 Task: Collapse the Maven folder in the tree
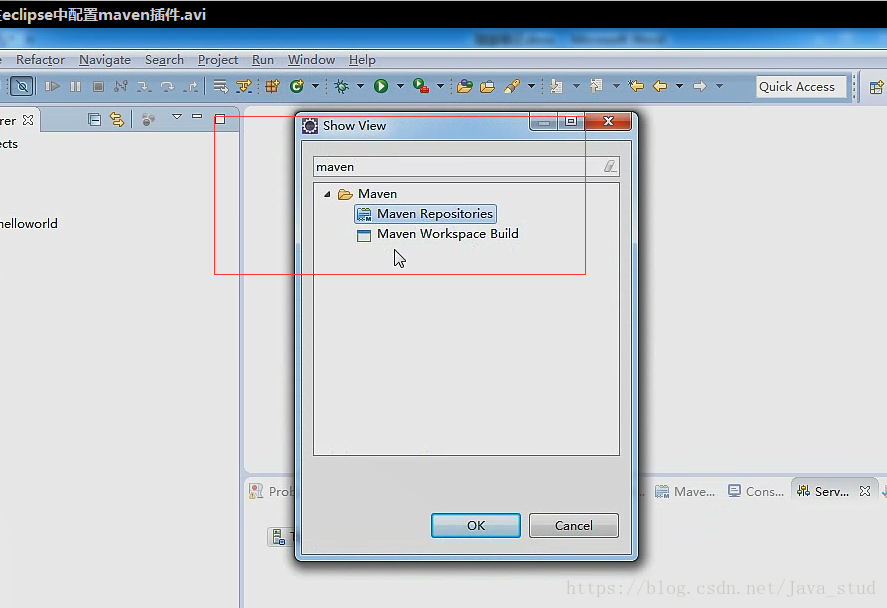pyautogui.click(x=327, y=194)
